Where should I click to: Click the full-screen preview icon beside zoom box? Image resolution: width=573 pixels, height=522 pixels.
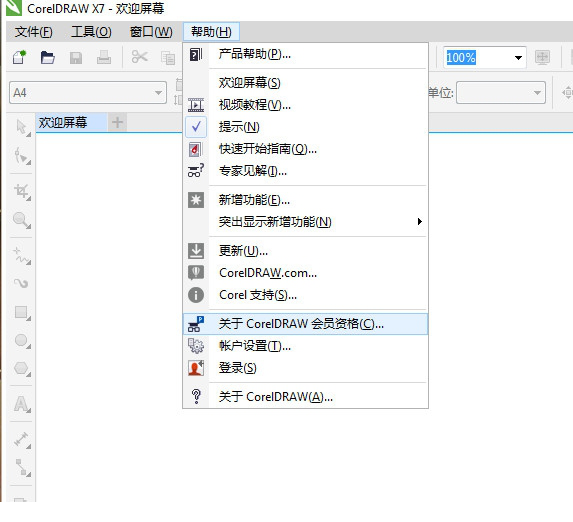point(542,57)
